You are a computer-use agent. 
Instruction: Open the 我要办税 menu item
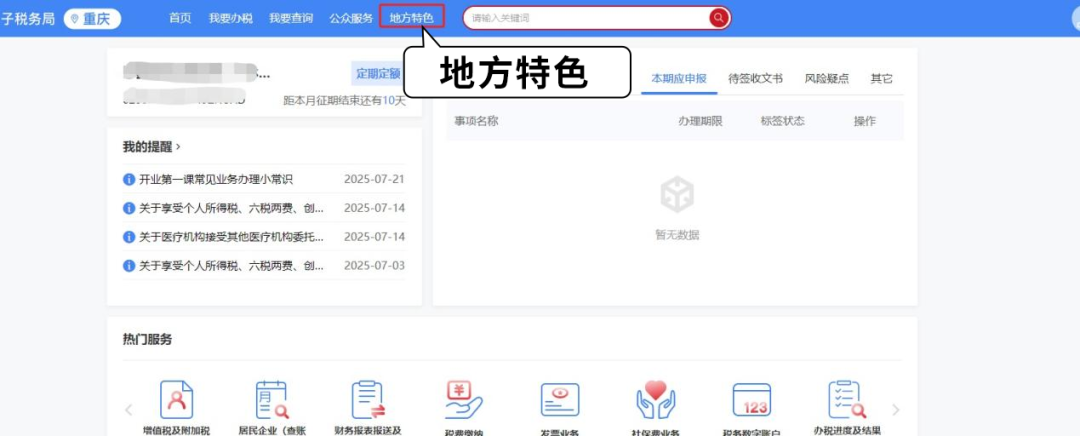click(231, 19)
